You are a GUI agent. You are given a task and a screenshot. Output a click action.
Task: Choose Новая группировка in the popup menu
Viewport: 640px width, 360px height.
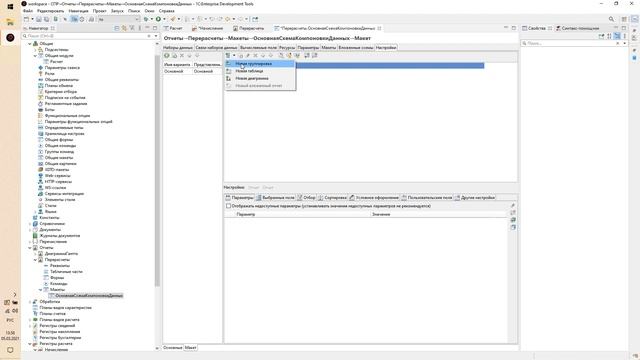(260, 64)
